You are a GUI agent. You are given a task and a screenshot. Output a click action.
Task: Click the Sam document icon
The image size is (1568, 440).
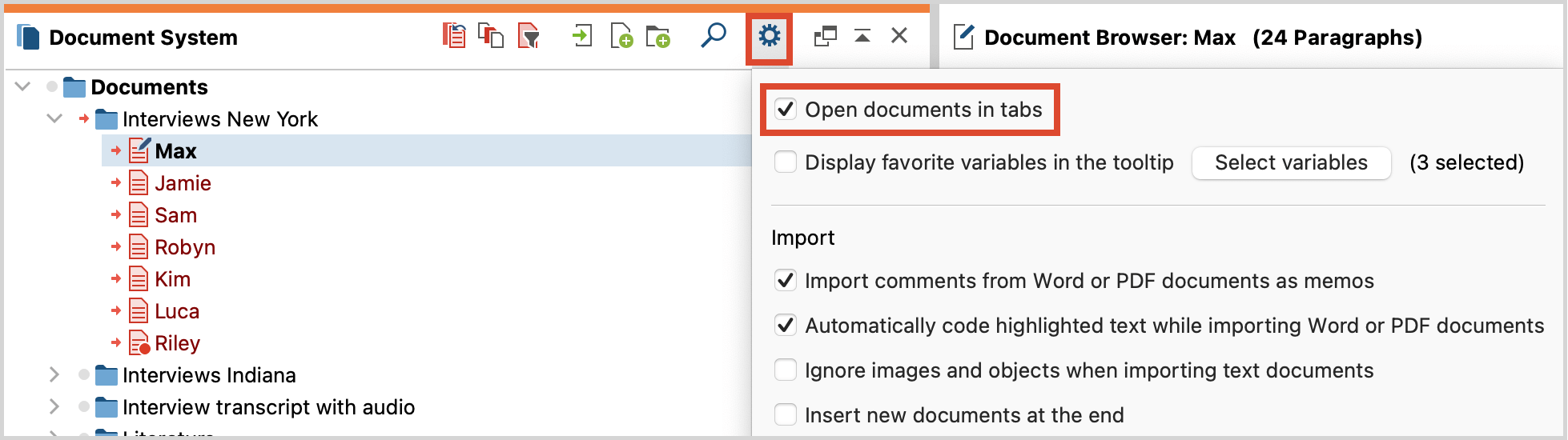point(139,215)
